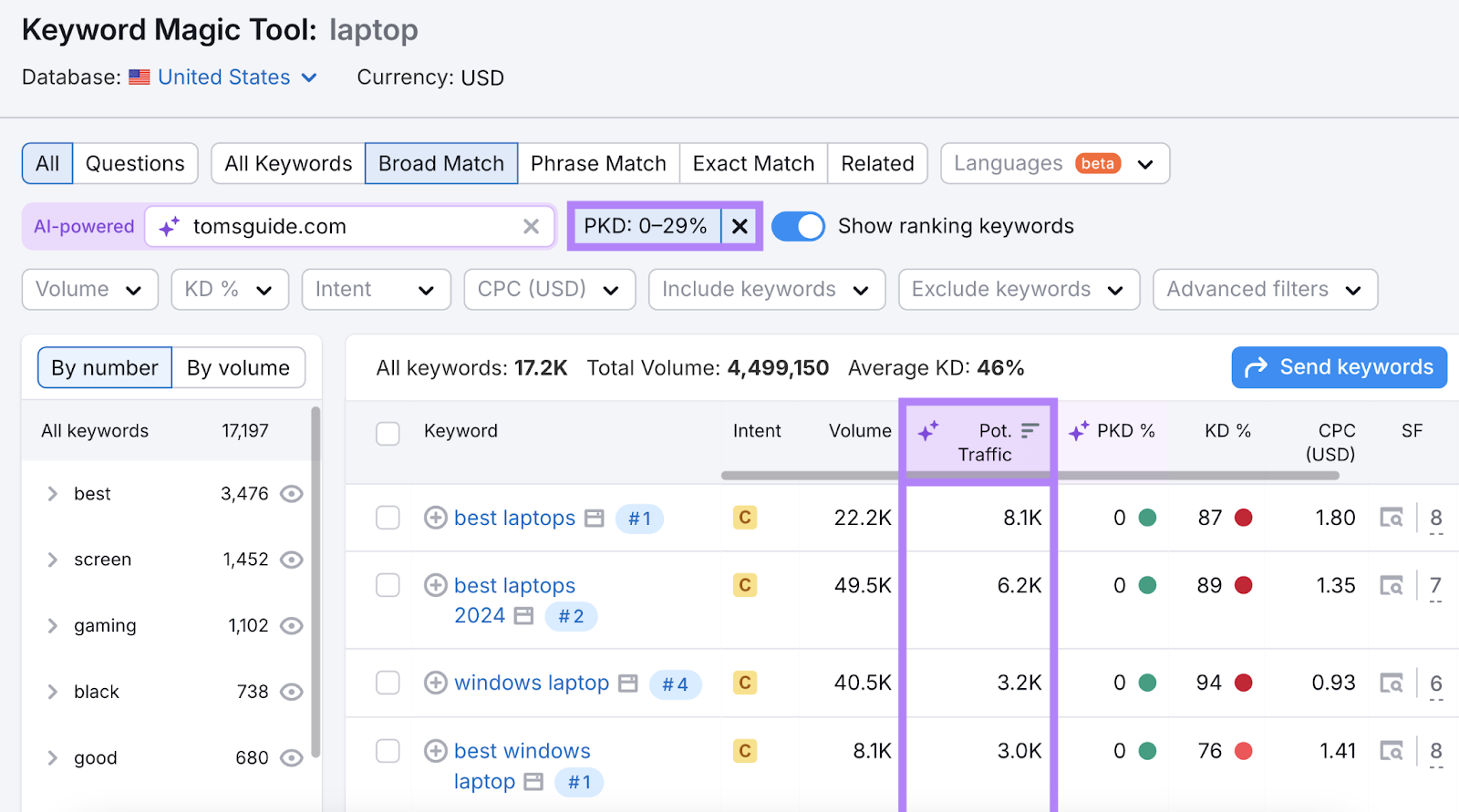Viewport: 1459px width, 812px height.
Task: Click plus icon beside windows laptop keyword
Action: coord(436,683)
